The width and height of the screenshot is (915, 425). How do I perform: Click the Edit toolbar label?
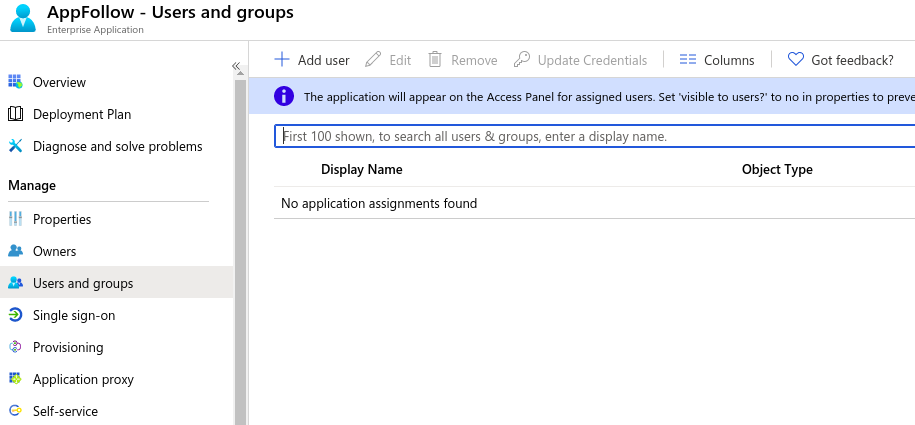coord(400,61)
